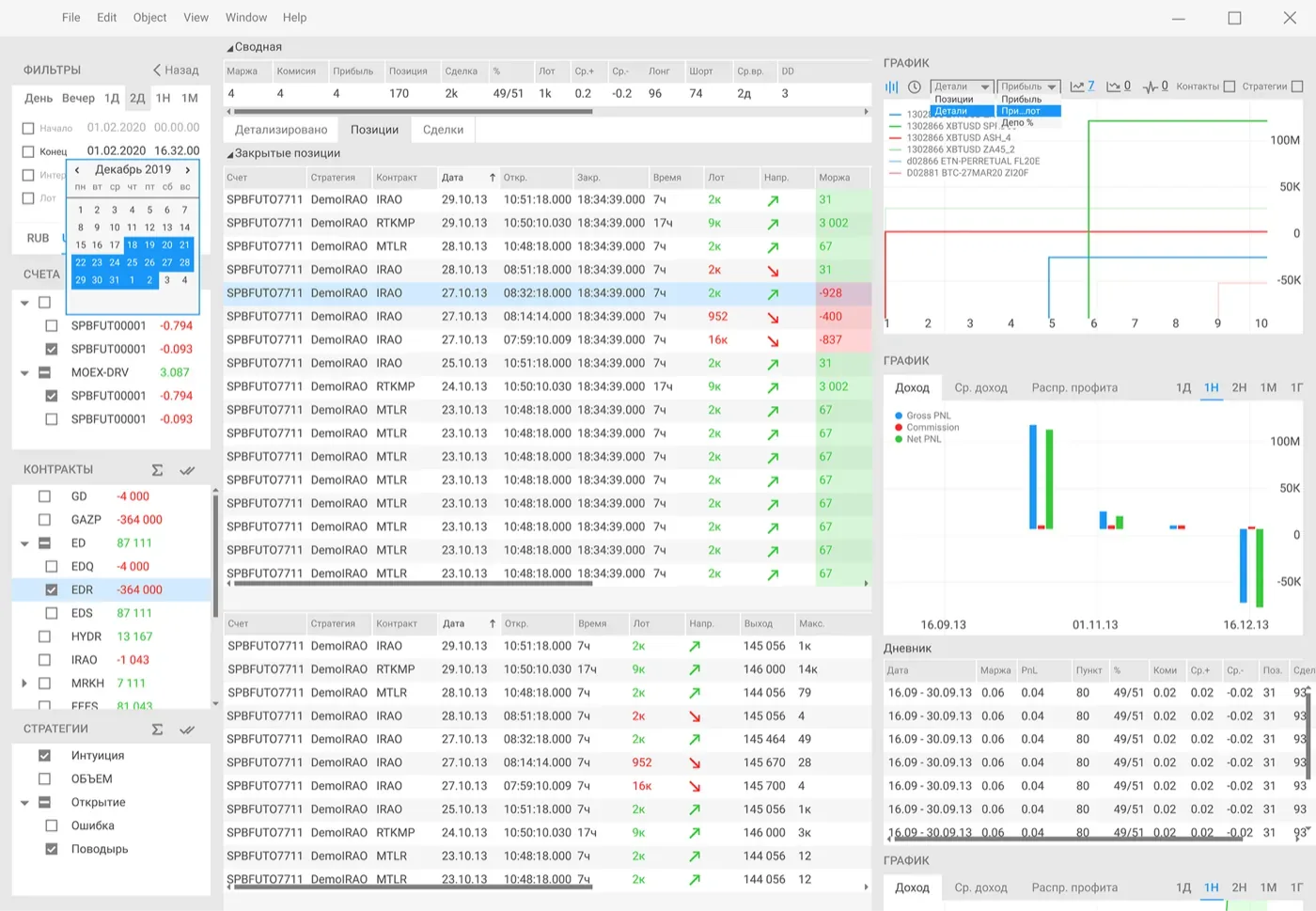Open the Прибыль dropdown in the chart toolbar
Viewport: 1316px width, 911px height.
tap(1029, 86)
